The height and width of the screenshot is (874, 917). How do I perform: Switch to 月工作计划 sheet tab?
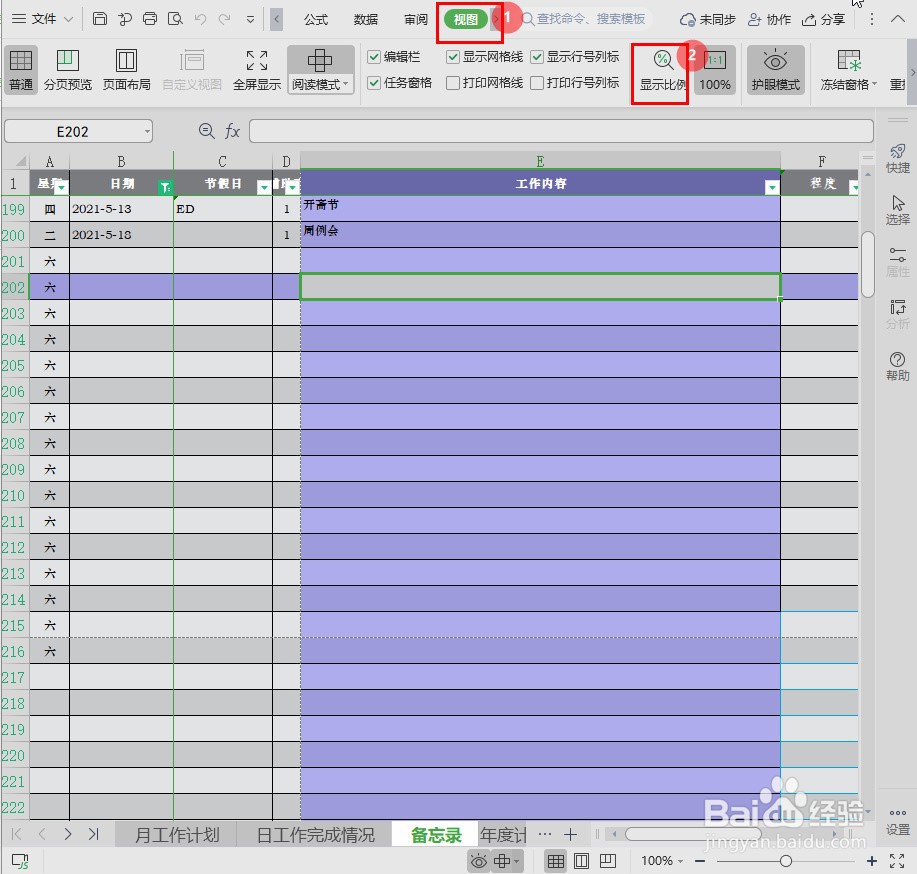click(177, 834)
